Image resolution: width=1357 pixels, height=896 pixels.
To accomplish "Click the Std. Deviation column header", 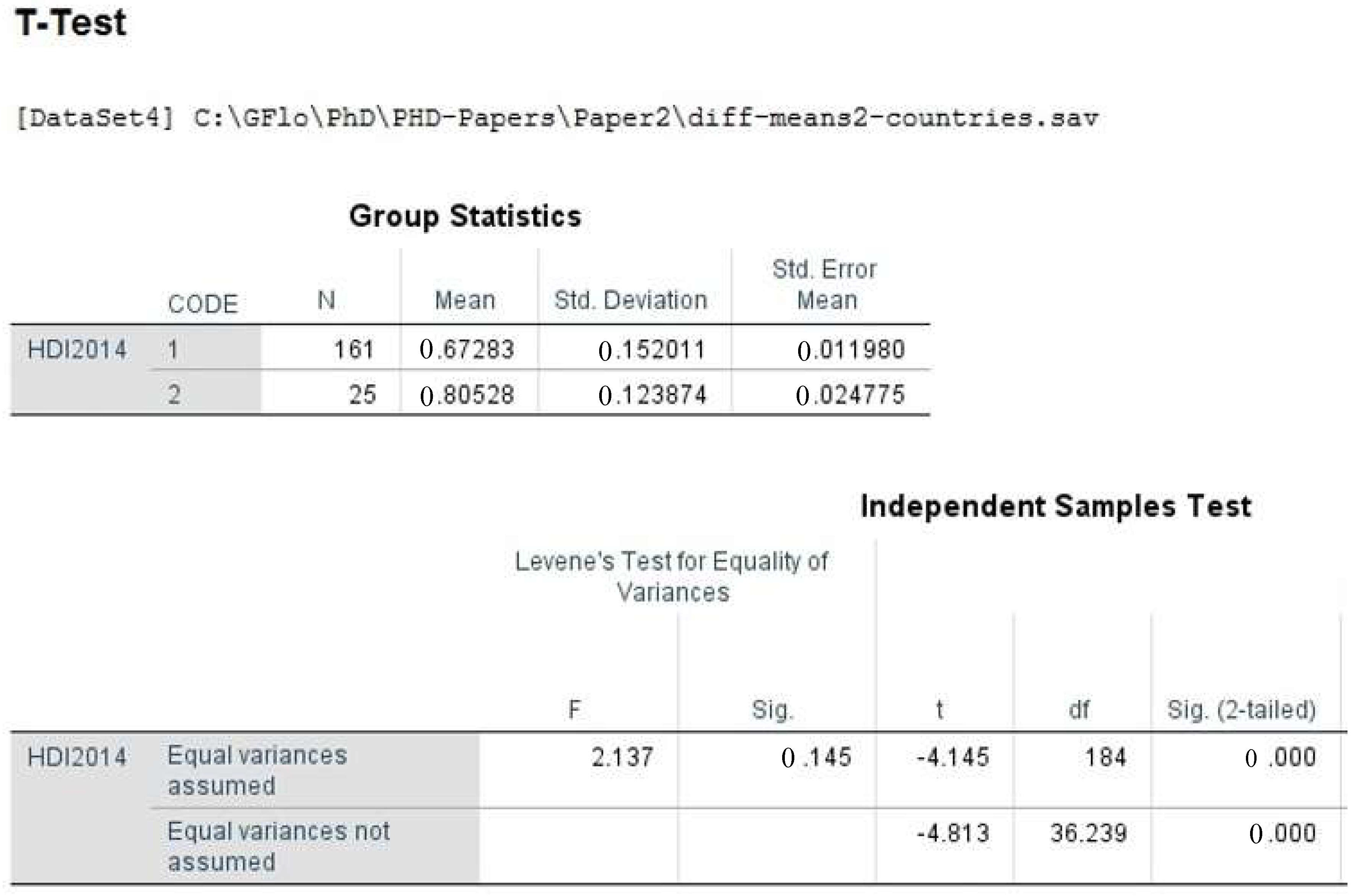I will point(630,300).
